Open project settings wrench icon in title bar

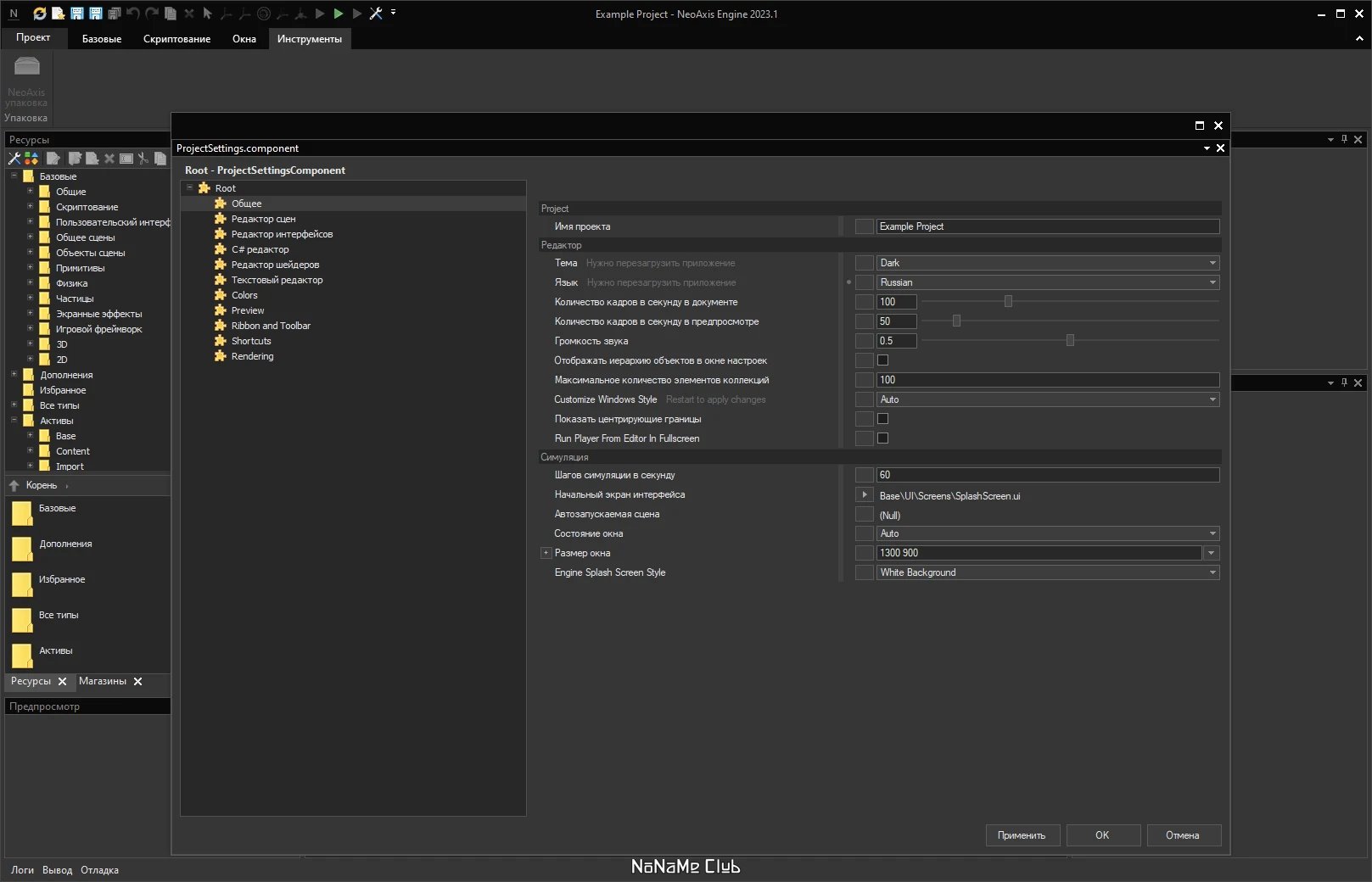tap(376, 14)
